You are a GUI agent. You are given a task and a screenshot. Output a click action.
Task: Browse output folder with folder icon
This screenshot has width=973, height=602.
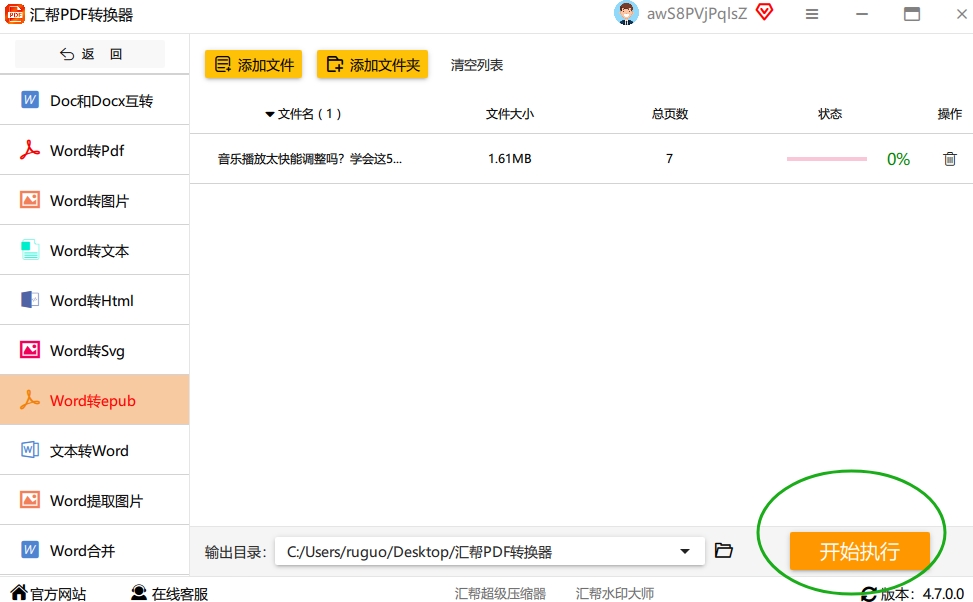724,550
